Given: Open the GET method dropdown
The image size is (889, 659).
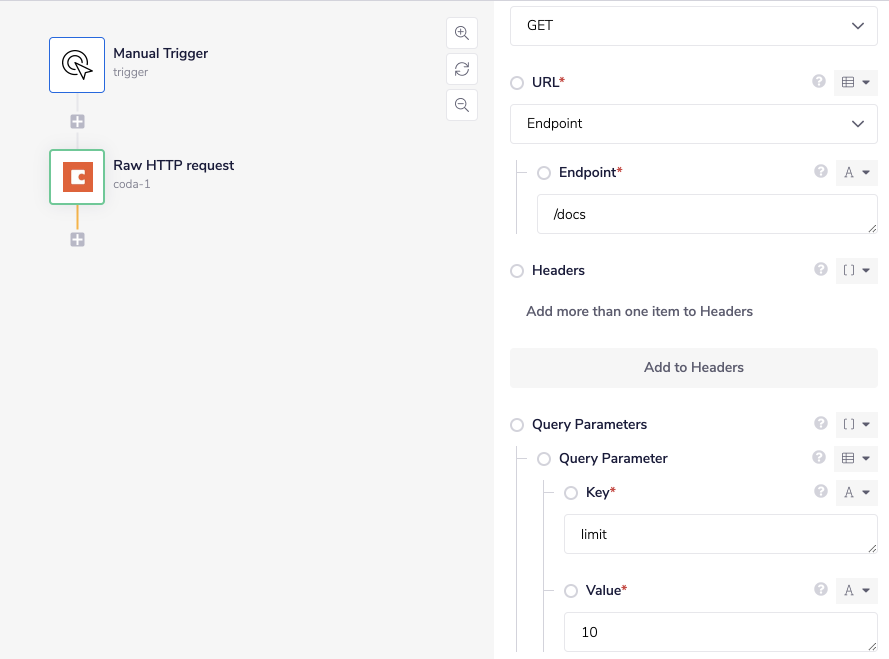Looking at the screenshot, I should [x=694, y=26].
